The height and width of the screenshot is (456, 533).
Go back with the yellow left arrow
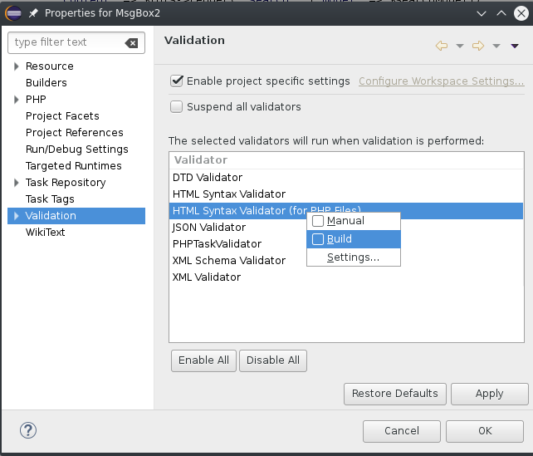coord(442,46)
